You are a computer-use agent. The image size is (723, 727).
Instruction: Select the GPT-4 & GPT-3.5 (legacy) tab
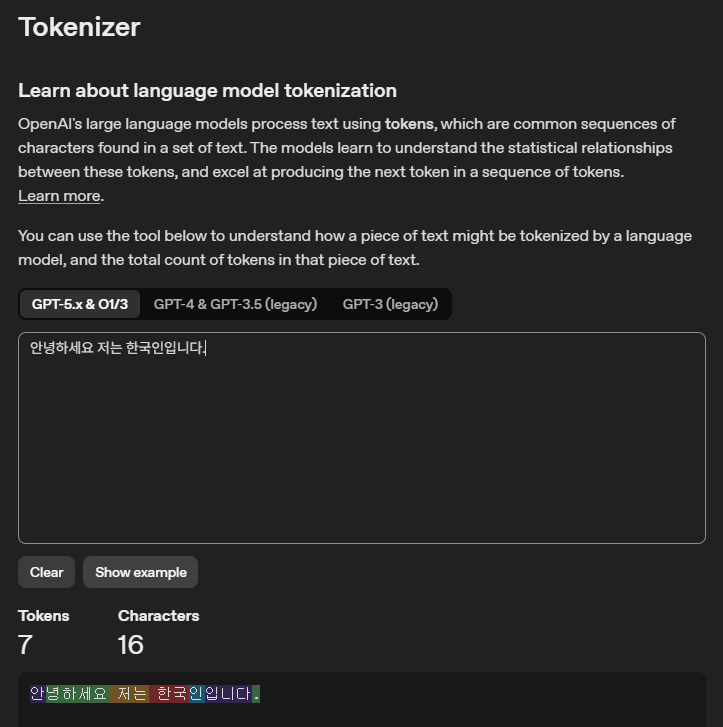click(235, 304)
